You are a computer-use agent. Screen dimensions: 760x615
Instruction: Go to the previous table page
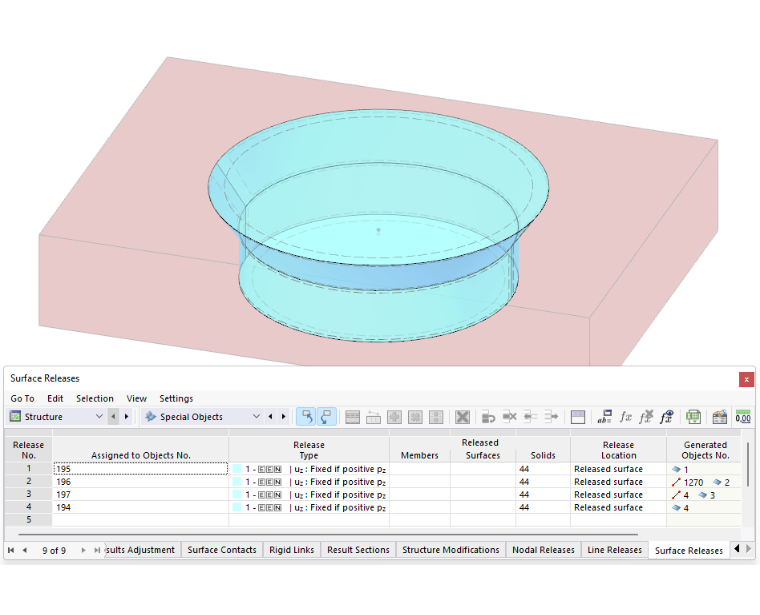(25, 550)
